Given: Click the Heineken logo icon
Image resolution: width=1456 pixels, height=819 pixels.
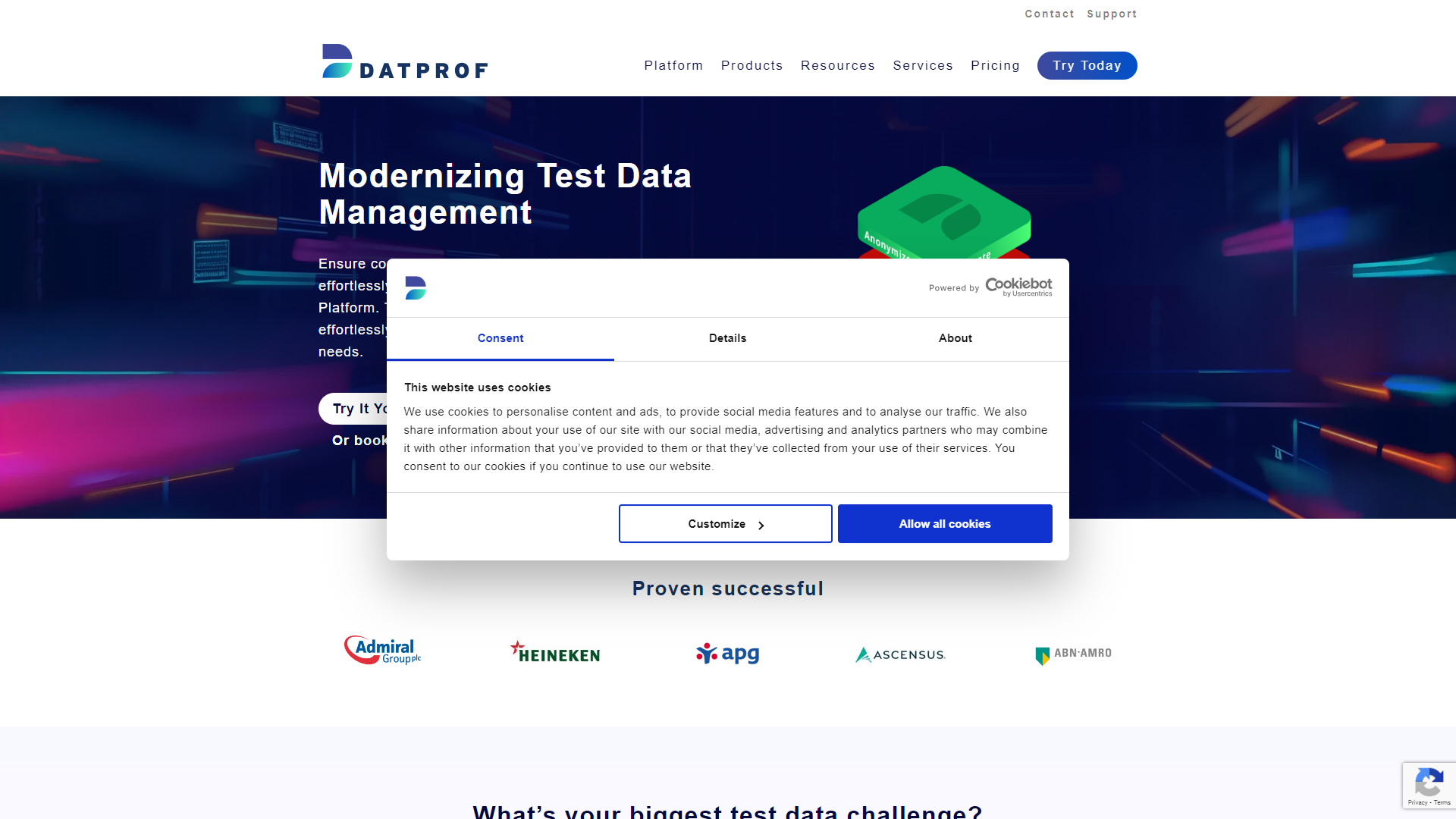Looking at the screenshot, I should point(555,653).
